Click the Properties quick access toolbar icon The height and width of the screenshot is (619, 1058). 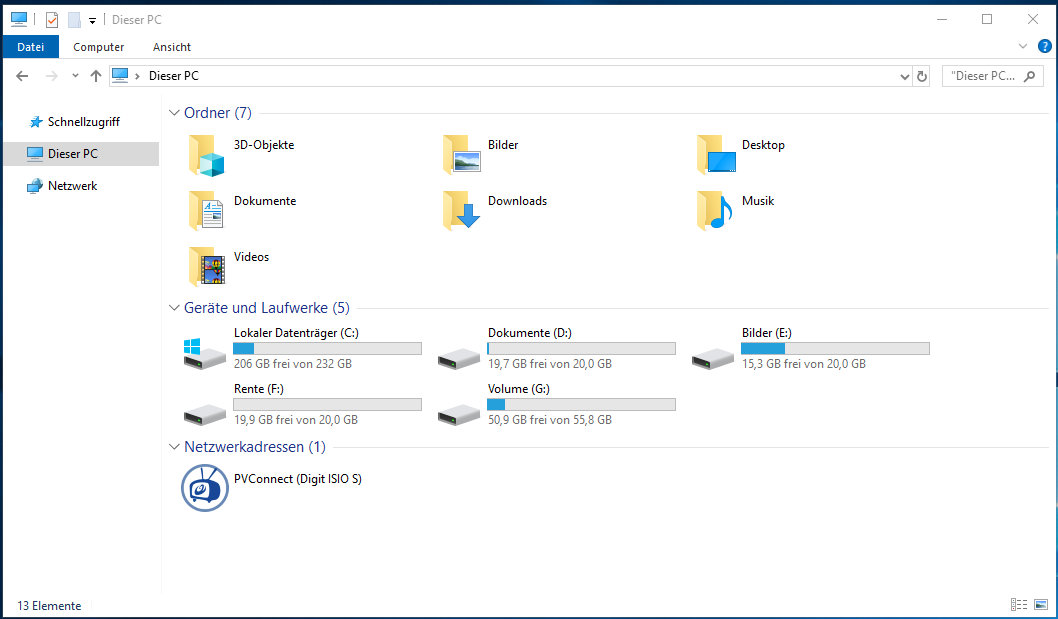(x=52, y=20)
